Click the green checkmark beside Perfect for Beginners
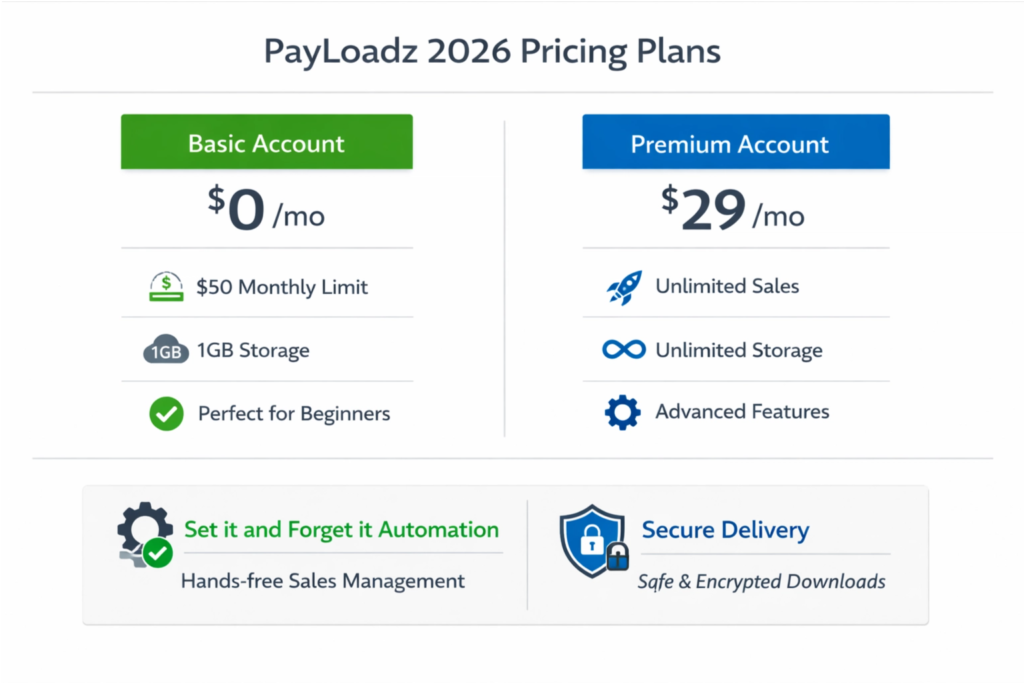 [166, 414]
